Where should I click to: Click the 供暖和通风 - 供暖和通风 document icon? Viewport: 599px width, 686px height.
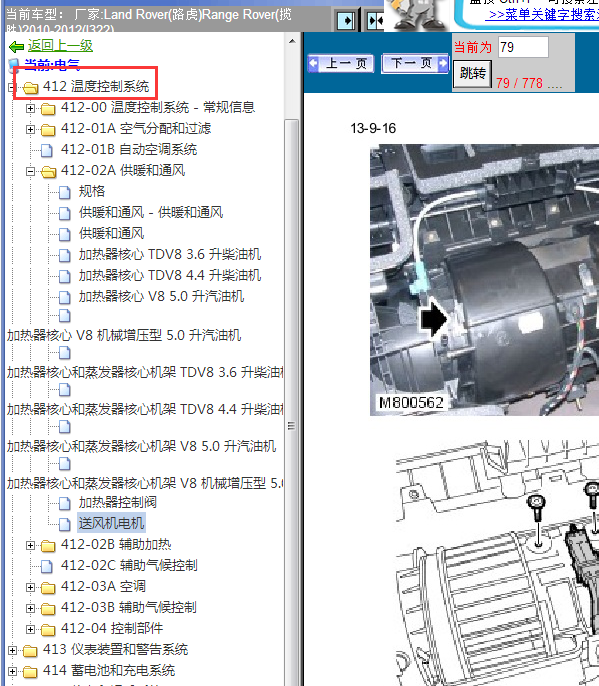(65, 213)
